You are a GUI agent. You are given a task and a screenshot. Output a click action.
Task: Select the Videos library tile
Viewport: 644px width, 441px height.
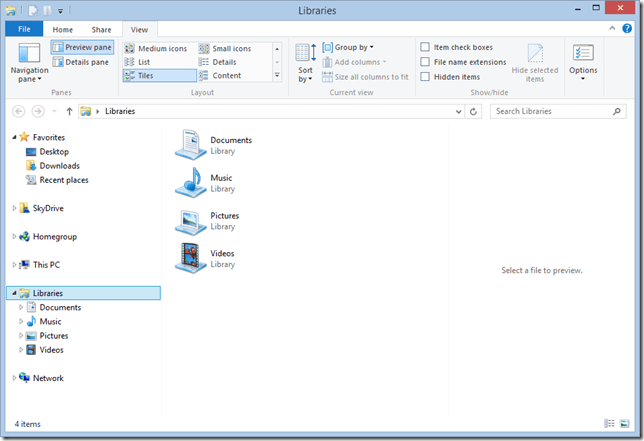point(205,258)
